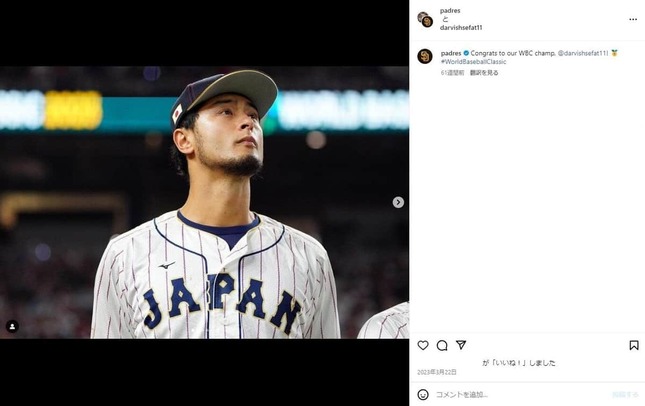This screenshot has width=645, height=406.
Task: Open comments with the speech bubble icon
Action: pyautogui.click(x=442, y=345)
